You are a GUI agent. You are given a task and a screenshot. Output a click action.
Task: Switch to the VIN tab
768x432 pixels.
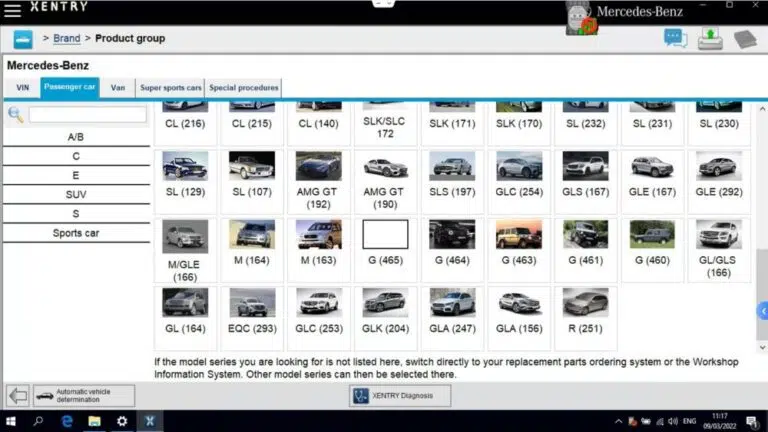pyautogui.click(x=22, y=88)
